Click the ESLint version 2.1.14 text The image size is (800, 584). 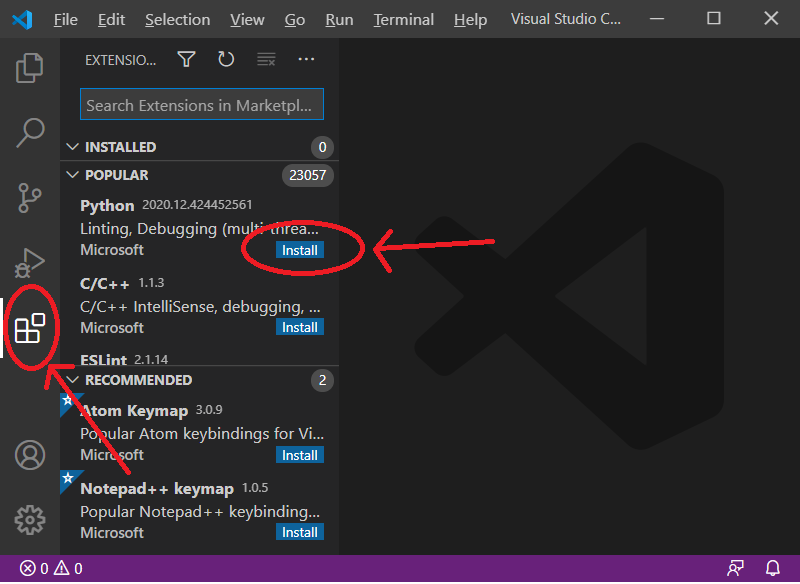point(151,360)
